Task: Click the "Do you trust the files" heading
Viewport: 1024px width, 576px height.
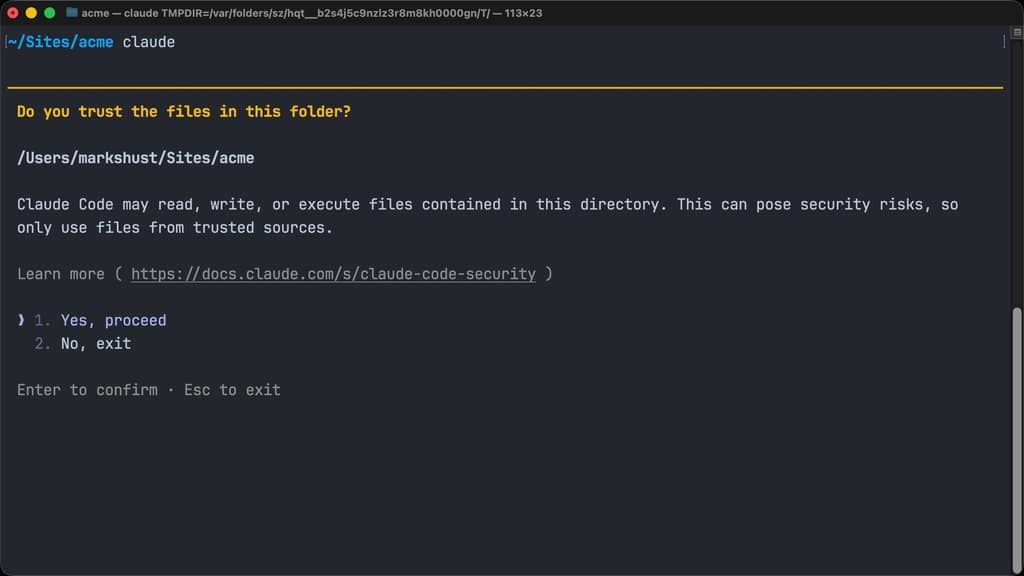Action: pyautogui.click(x=184, y=111)
